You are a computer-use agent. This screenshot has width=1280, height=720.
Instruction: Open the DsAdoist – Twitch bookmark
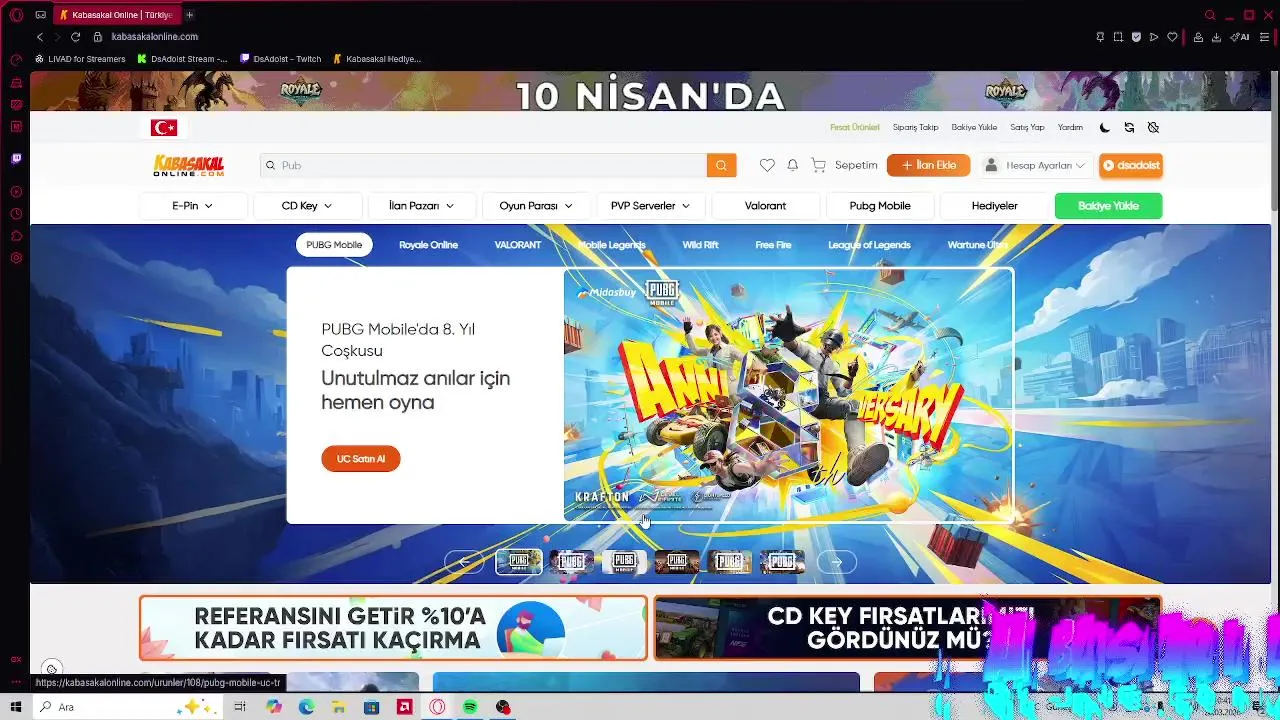280,59
